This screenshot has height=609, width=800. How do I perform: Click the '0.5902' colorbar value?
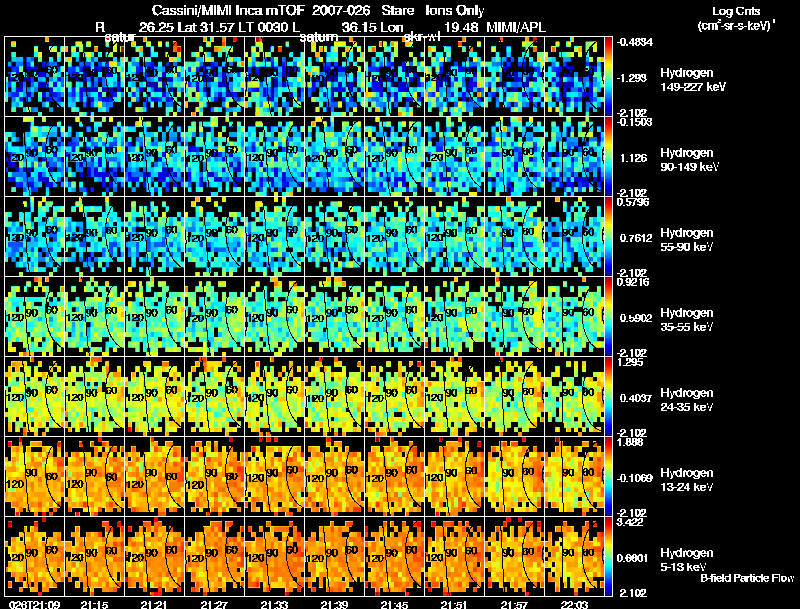tap(636, 318)
